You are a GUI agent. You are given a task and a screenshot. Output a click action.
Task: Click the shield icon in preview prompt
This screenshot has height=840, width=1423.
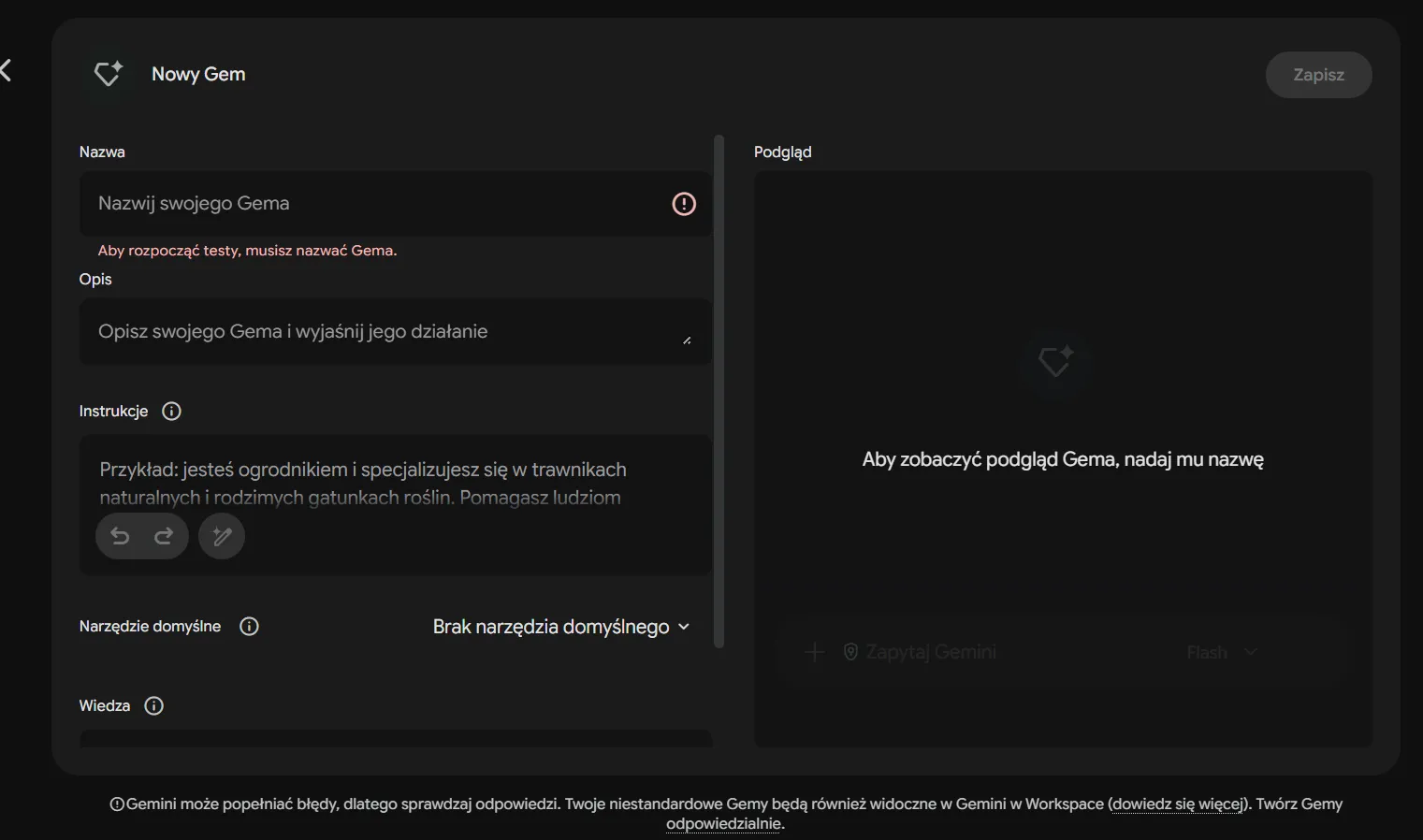coord(850,652)
